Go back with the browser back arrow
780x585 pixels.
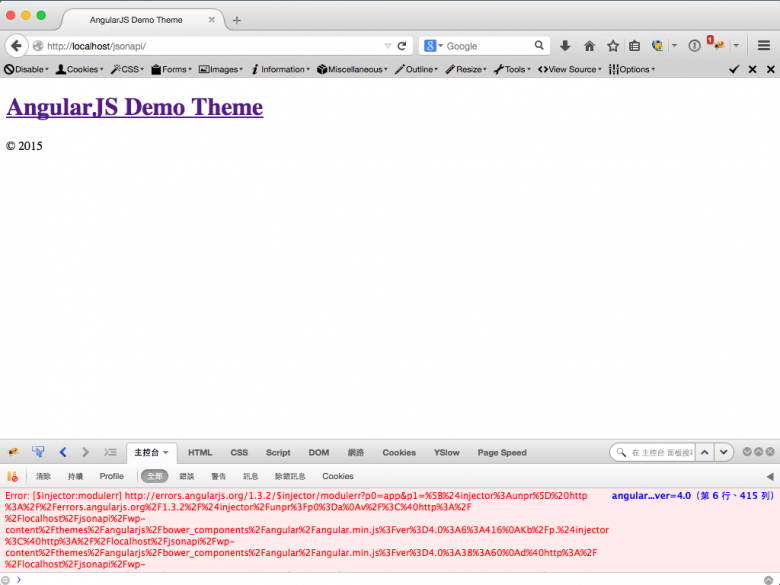pos(16,46)
